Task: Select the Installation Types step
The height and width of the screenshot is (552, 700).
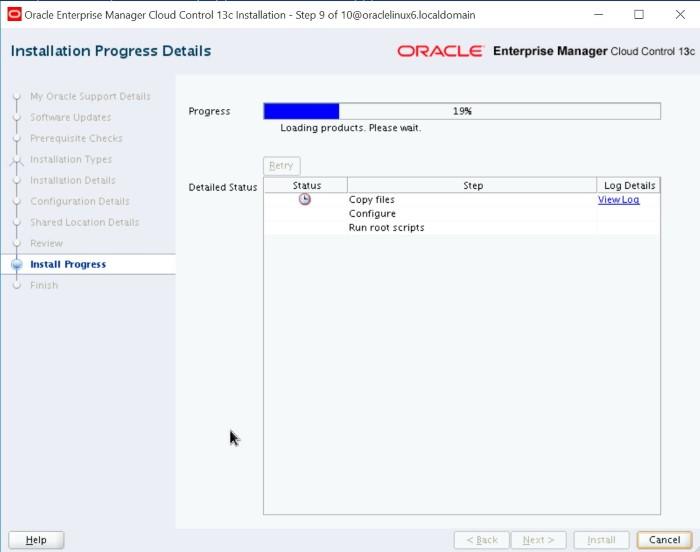Action: pyautogui.click(x=71, y=159)
